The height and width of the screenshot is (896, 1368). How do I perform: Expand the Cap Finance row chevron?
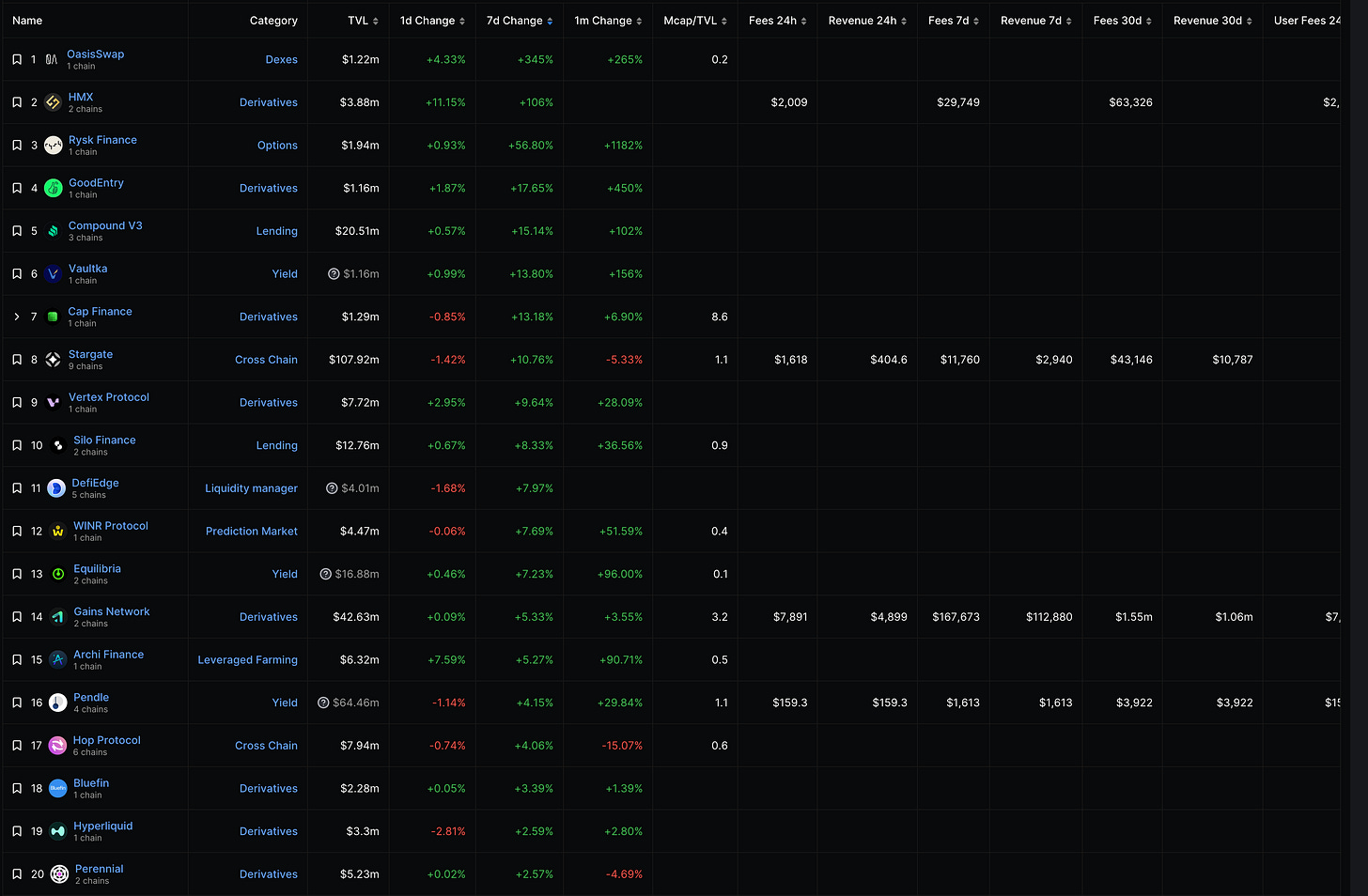pos(17,317)
